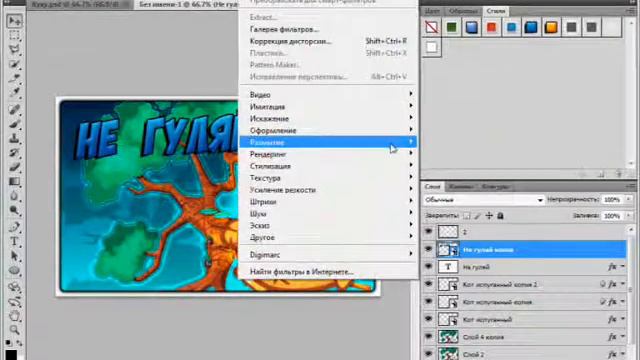Switch to the Контуры tab
The height and width of the screenshot is (360, 640).
495,187
